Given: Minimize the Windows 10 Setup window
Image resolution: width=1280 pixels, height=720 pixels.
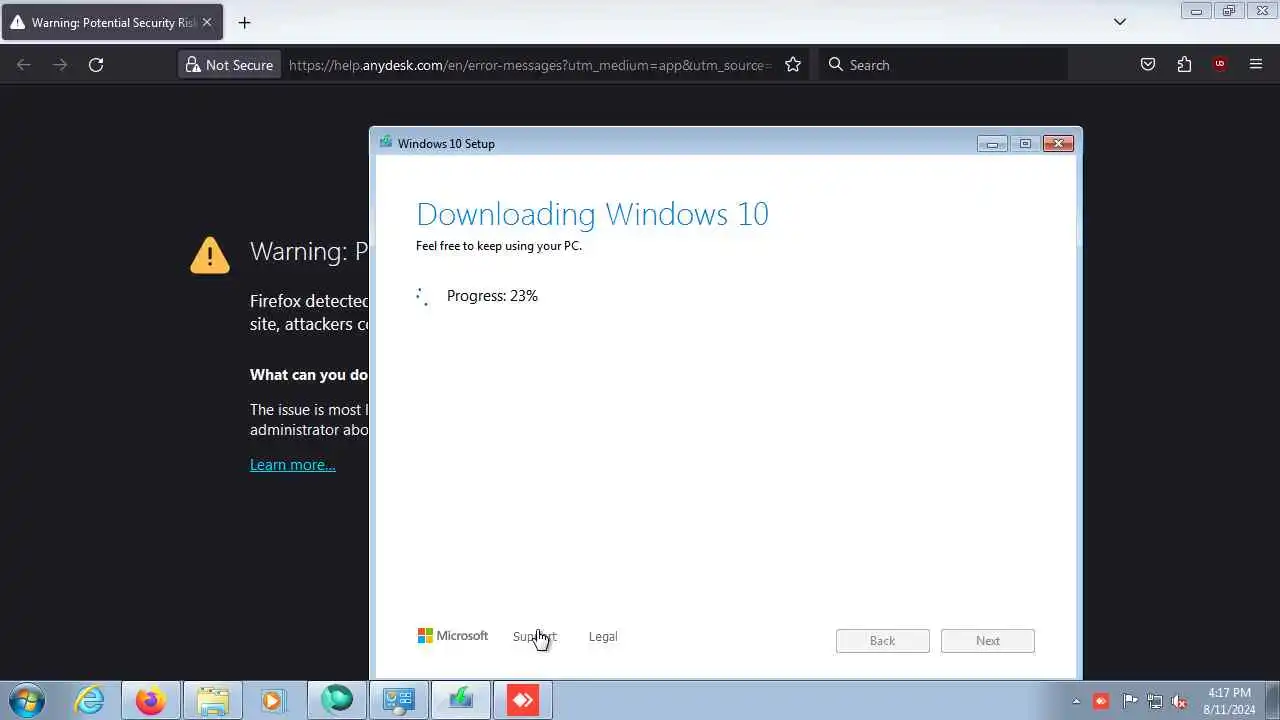Looking at the screenshot, I should point(992,144).
